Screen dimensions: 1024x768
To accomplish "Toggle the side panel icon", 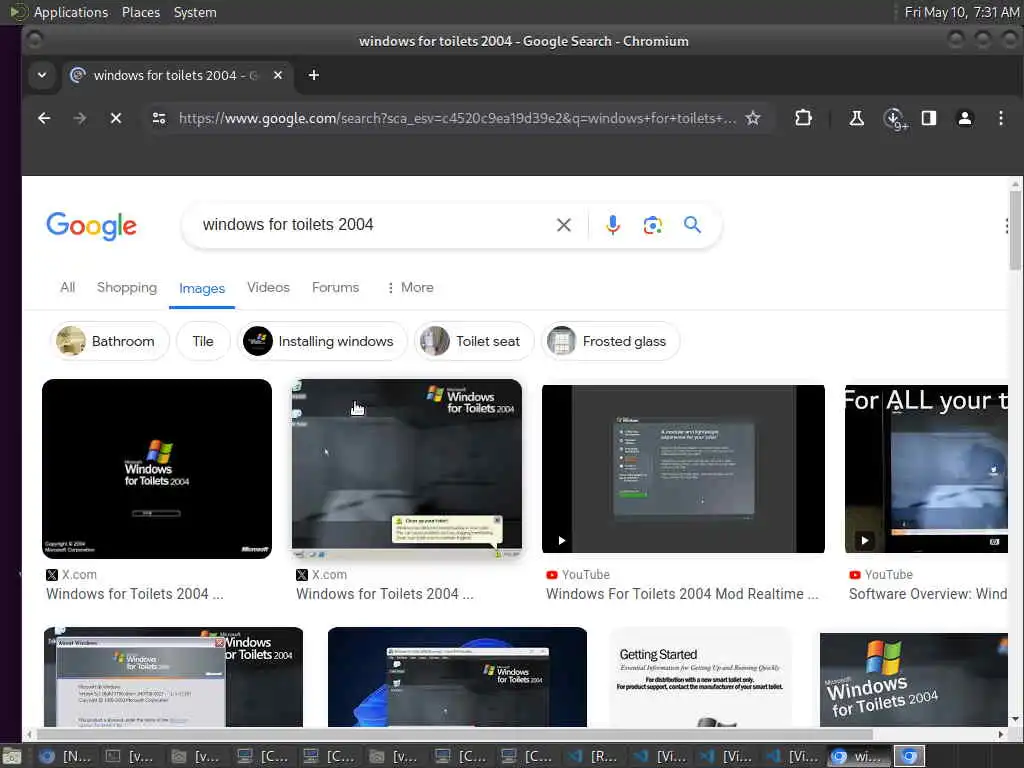I will tap(929, 118).
